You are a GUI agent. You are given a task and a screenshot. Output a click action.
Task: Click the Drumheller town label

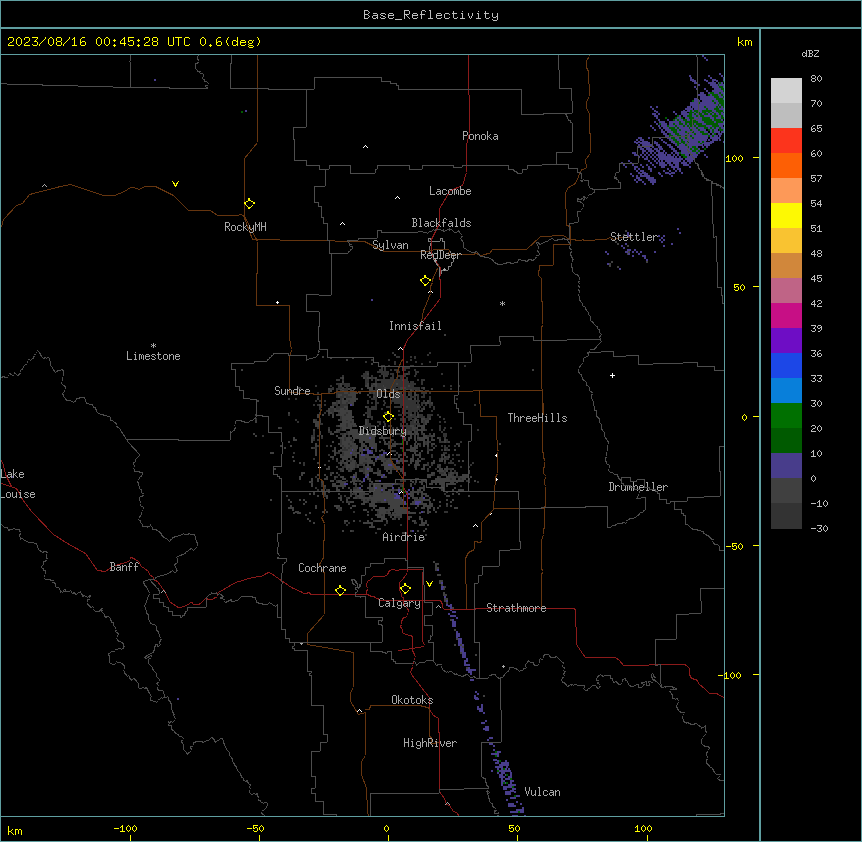(638, 487)
